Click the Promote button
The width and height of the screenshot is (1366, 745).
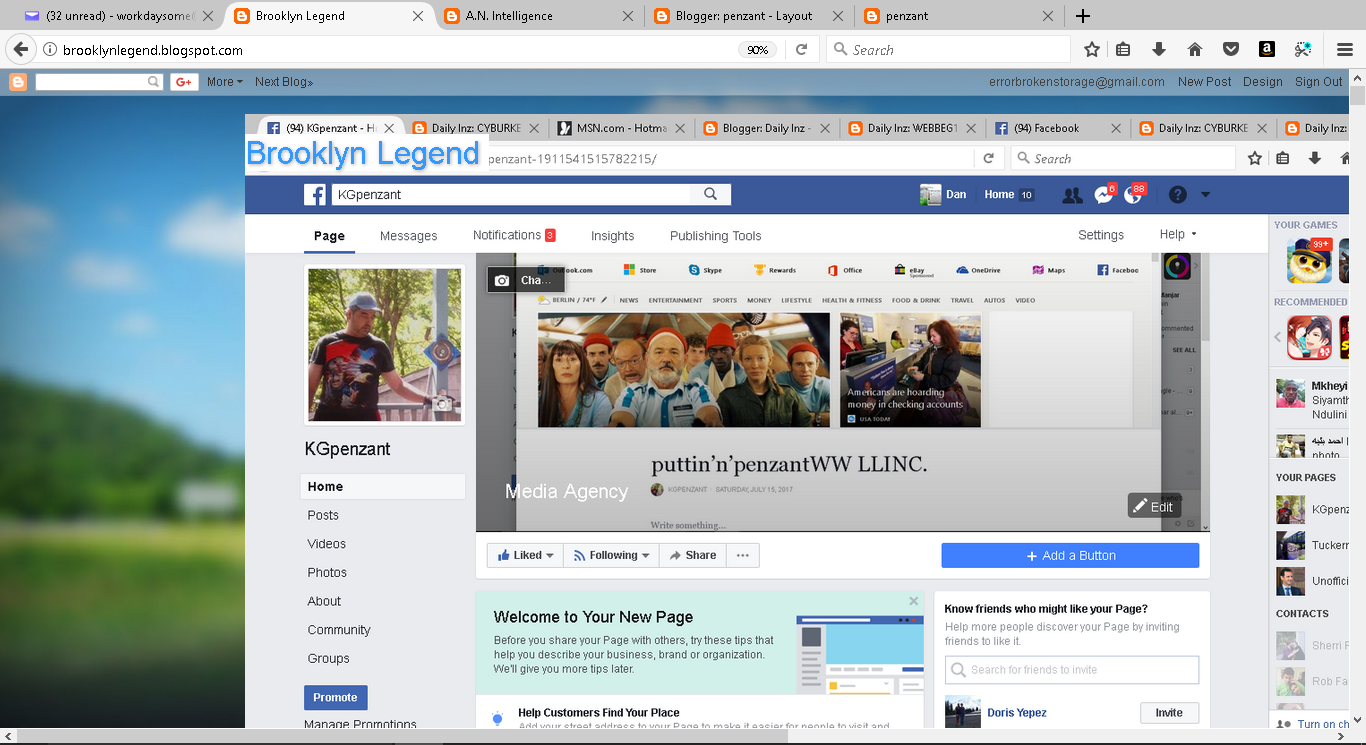click(335, 697)
